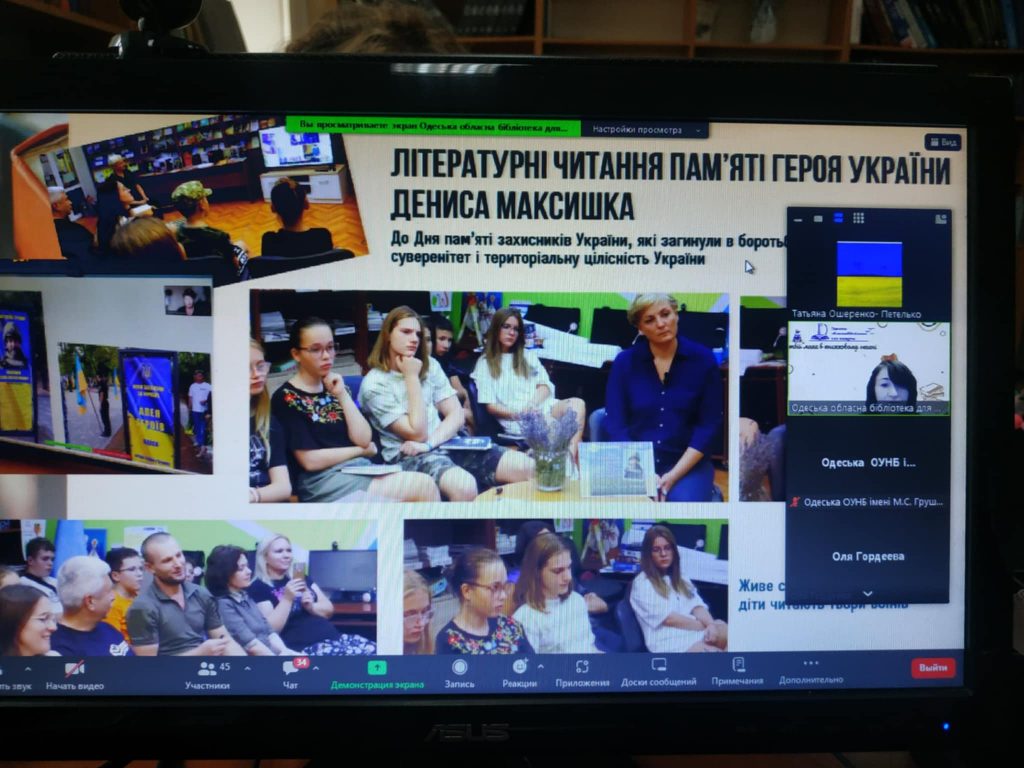Open the Вид (View) menu

pyautogui.click(x=942, y=142)
